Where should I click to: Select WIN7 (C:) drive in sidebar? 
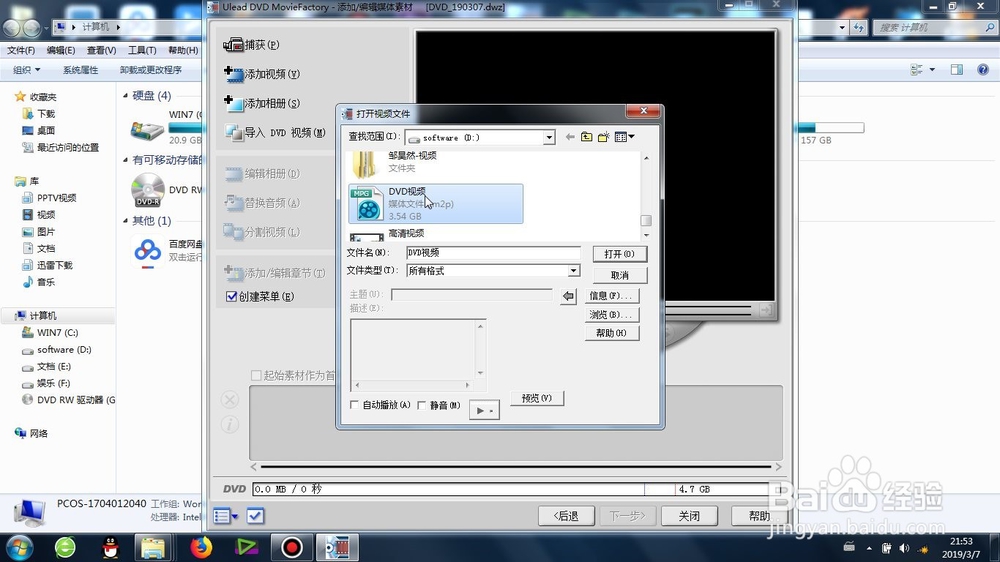point(50,332)
